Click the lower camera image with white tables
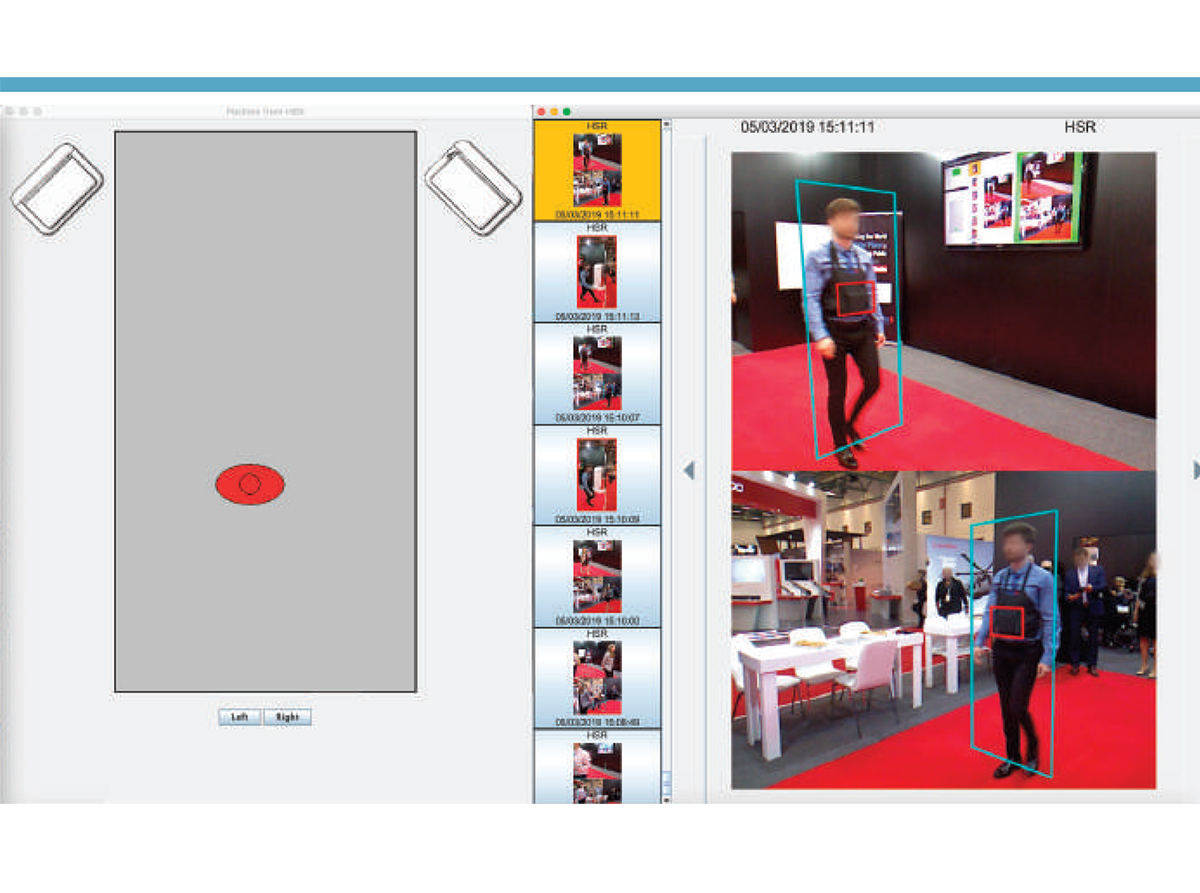Image resolution: width=1200 pixels, height=893 pixels. pos(943,630)
